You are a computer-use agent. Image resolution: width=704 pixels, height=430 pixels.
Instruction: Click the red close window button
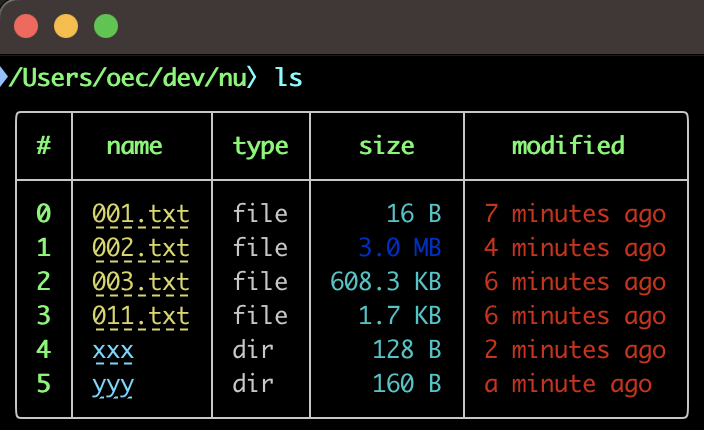26,26
